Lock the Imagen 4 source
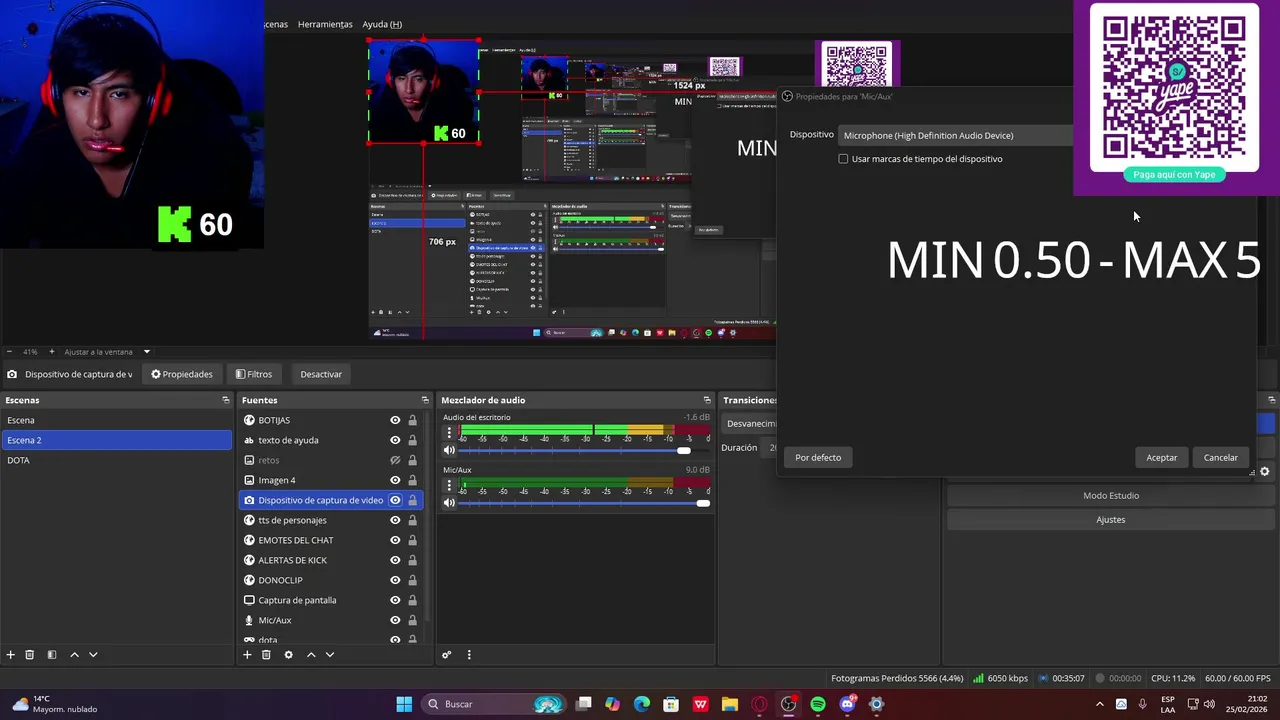1280x720 pixels. (412, 480)
